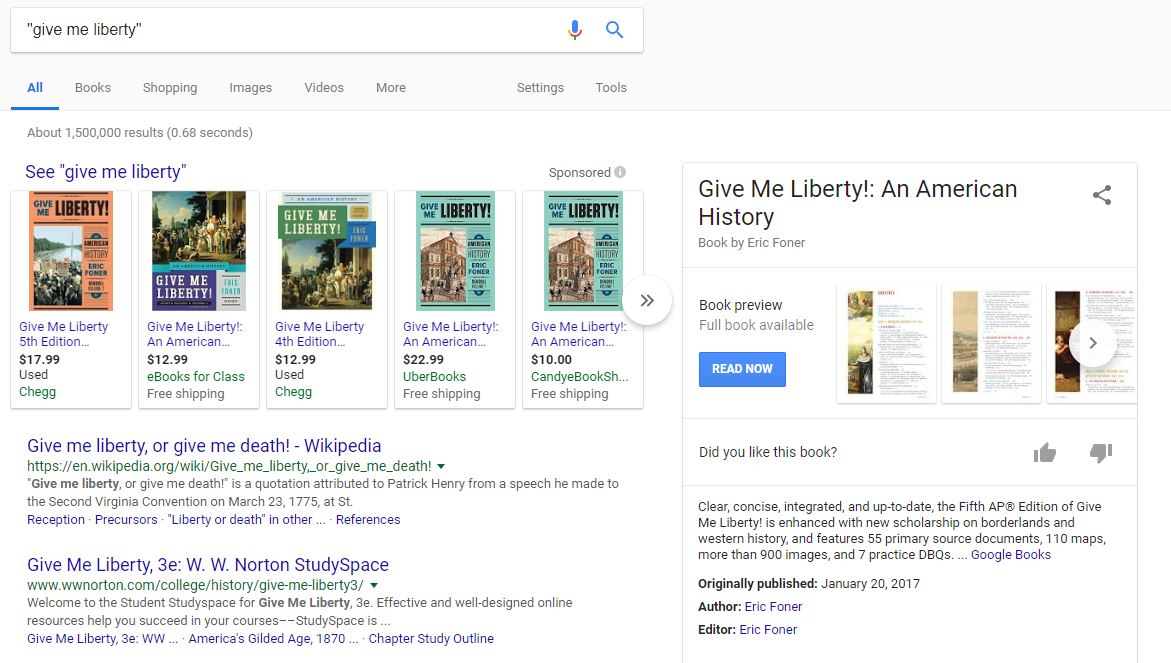Open the Wikipedia 'Give me liberty' result
1171x663 pixels.
(x=204, y=446)
